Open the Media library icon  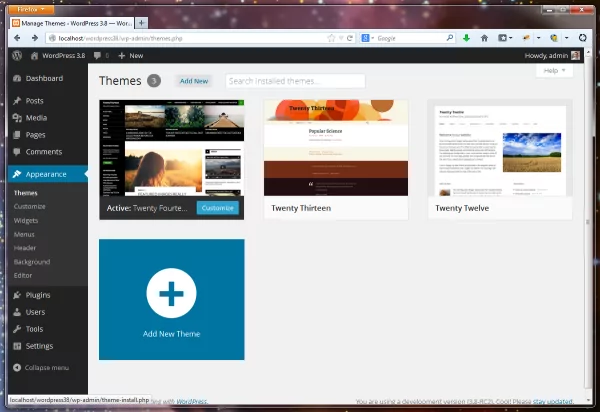tap(17, 118)
